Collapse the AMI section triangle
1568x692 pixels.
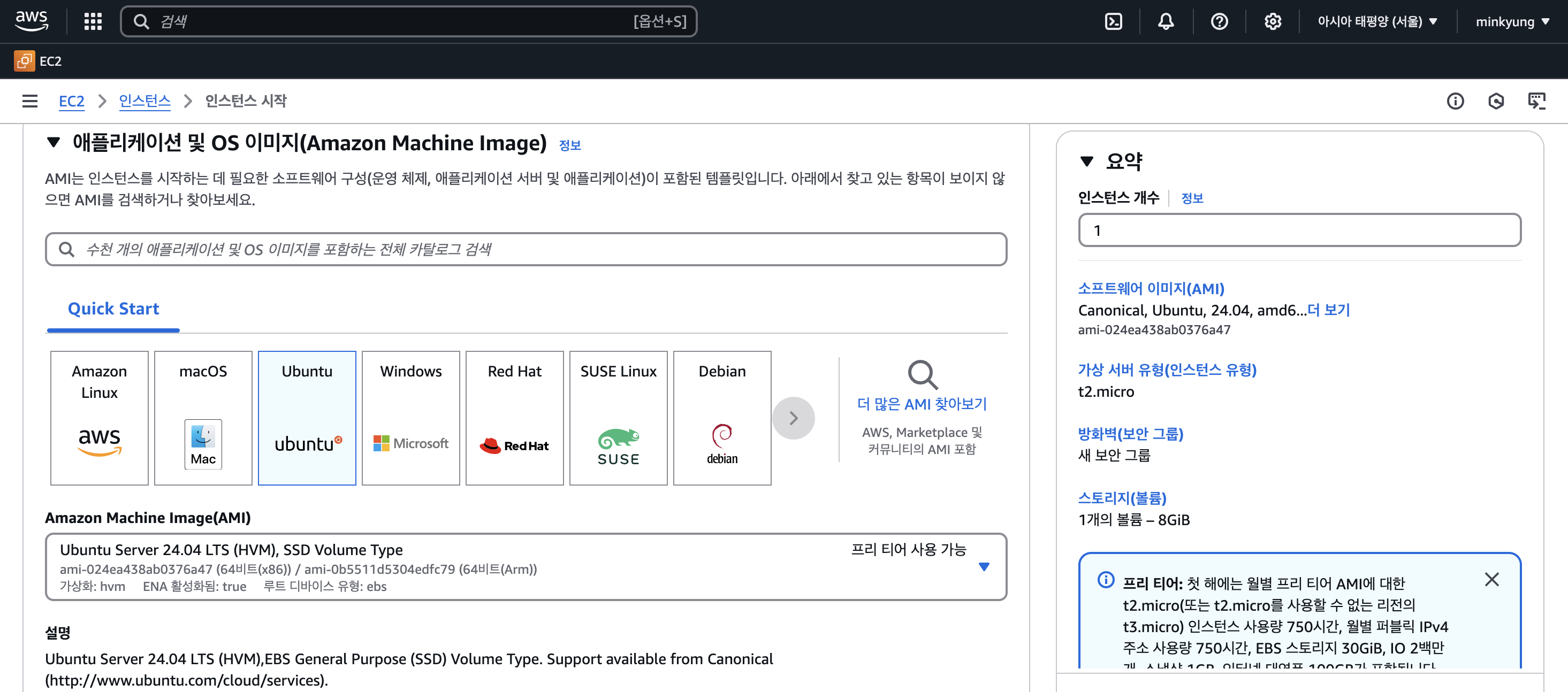[x=54, y=143]
